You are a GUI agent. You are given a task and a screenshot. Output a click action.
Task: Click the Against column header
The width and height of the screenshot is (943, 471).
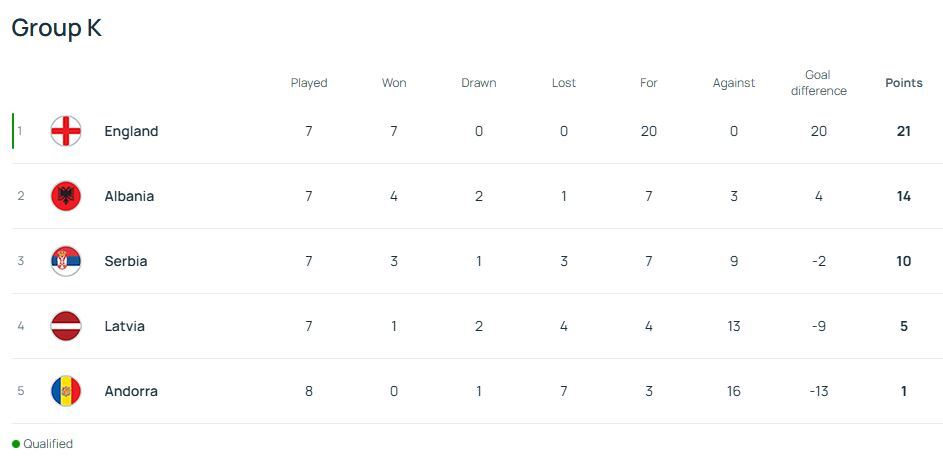[x=734, y=83]
